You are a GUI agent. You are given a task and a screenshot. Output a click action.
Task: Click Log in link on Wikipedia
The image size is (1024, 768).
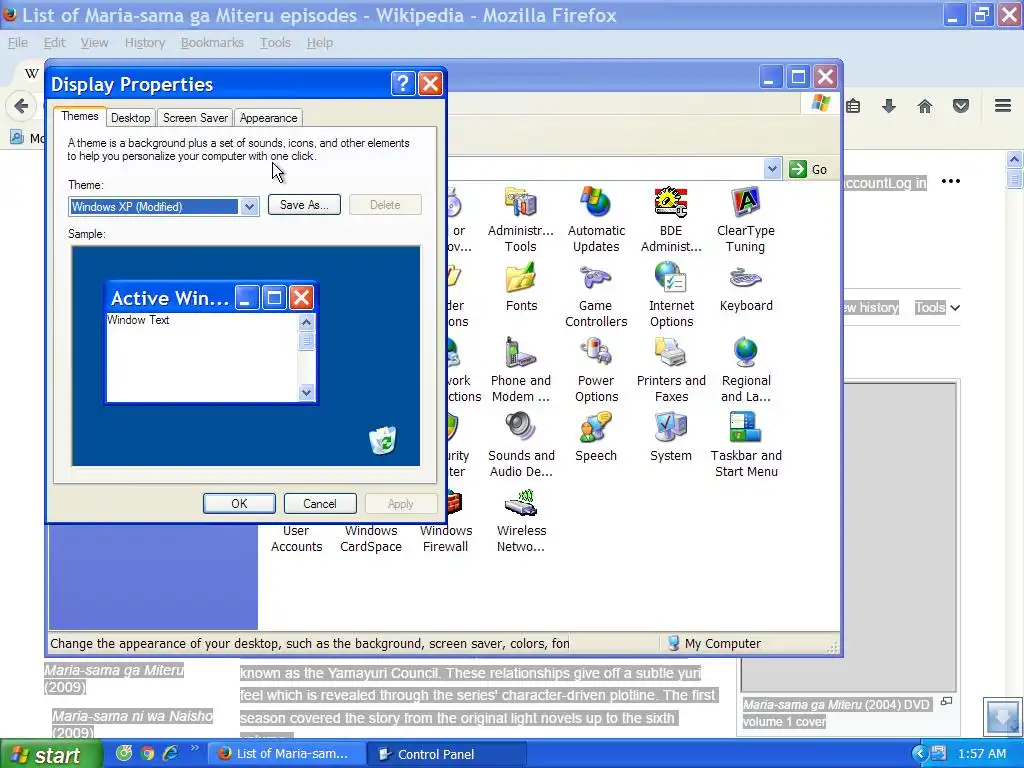(x=908, y=183)
